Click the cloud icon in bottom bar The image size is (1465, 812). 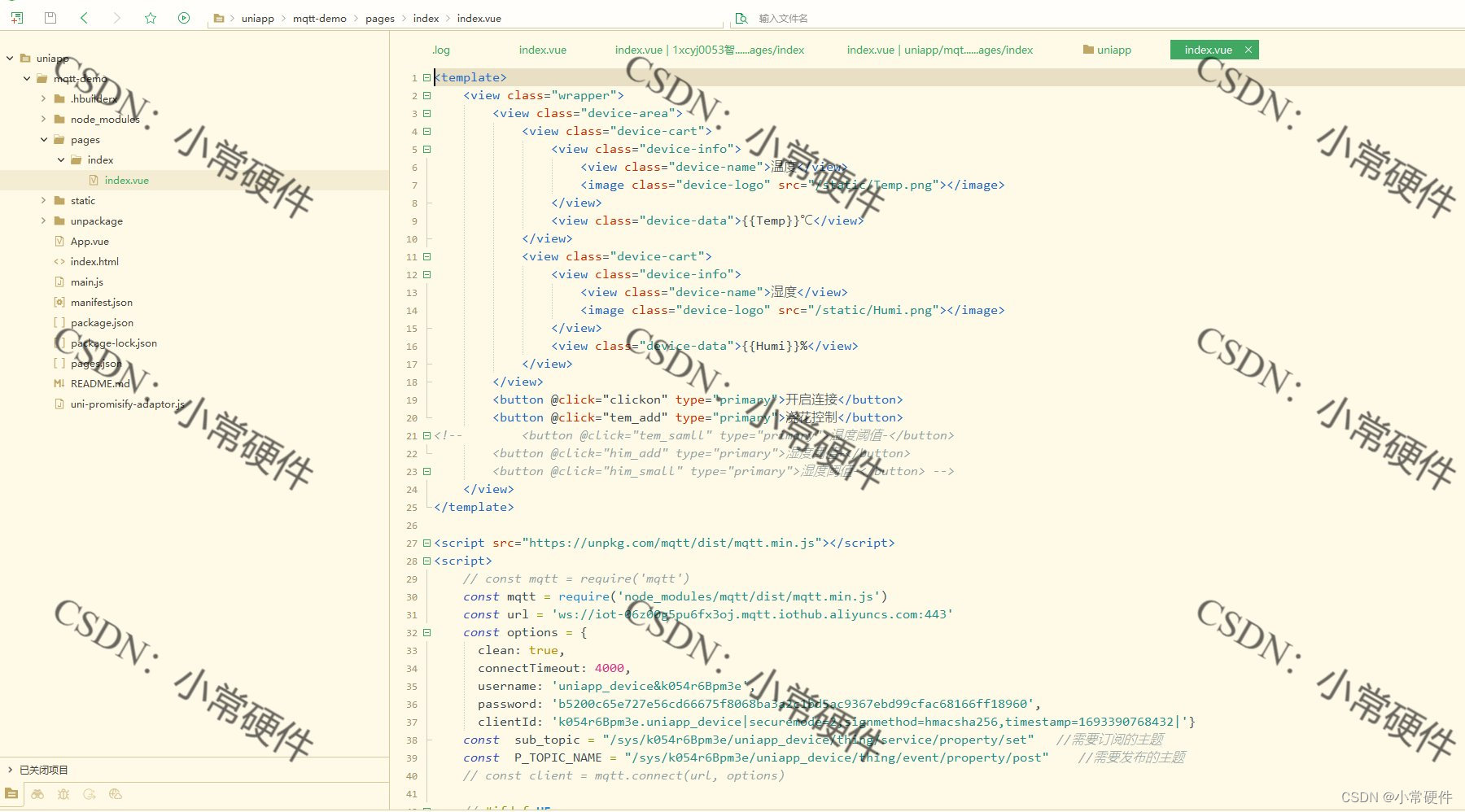coord(116,794)
